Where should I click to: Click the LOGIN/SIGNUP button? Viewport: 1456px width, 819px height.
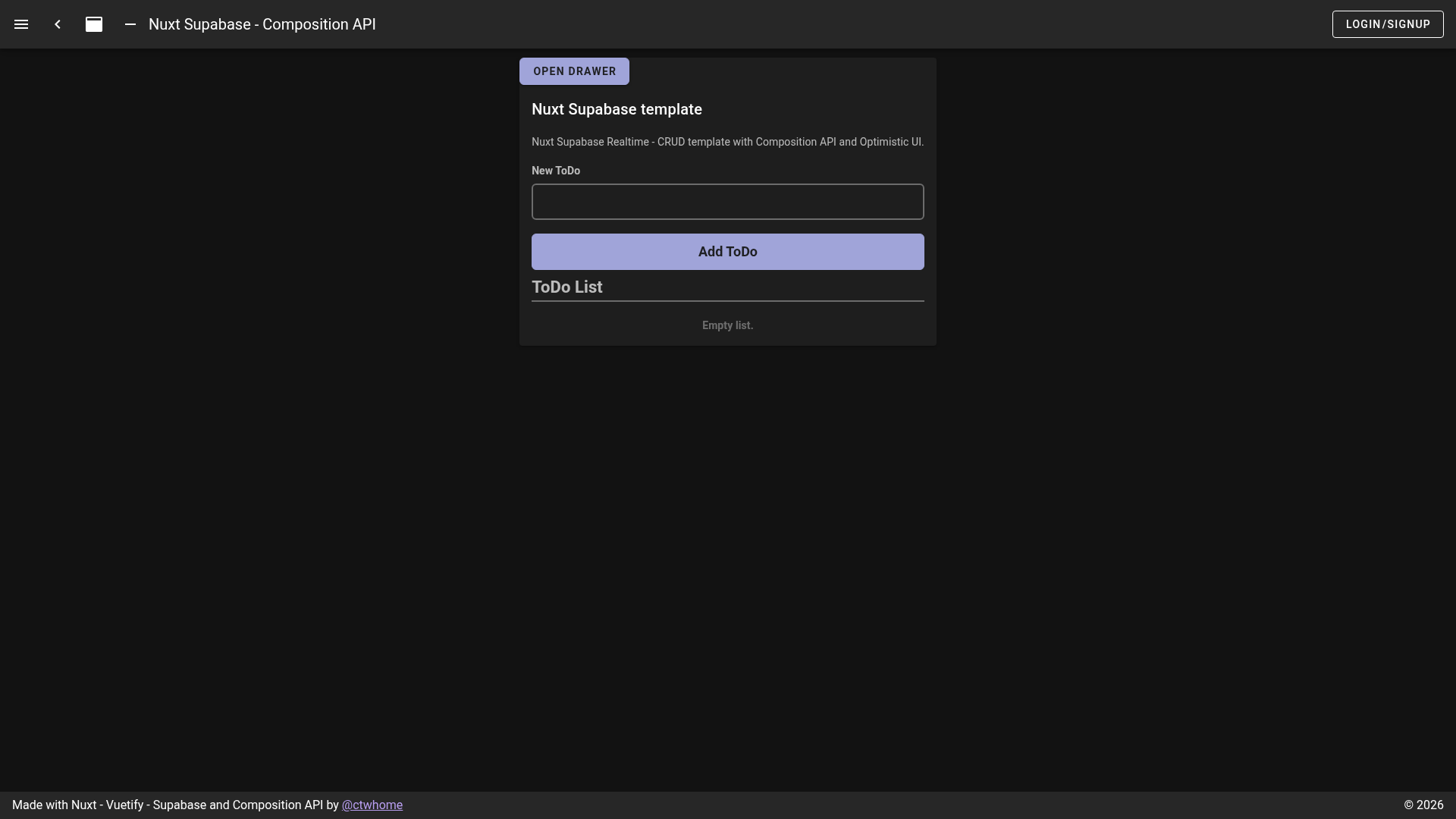click(1388, 24)
